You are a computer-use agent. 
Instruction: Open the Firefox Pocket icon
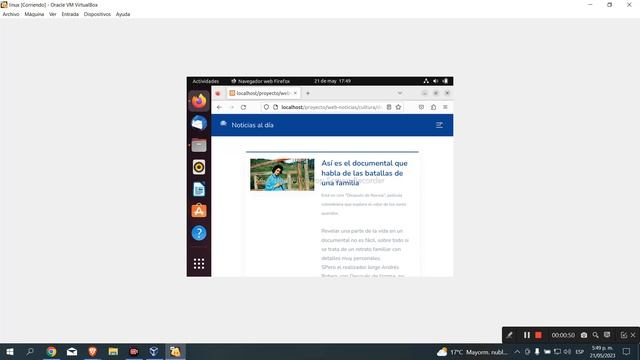click(421, 107)
